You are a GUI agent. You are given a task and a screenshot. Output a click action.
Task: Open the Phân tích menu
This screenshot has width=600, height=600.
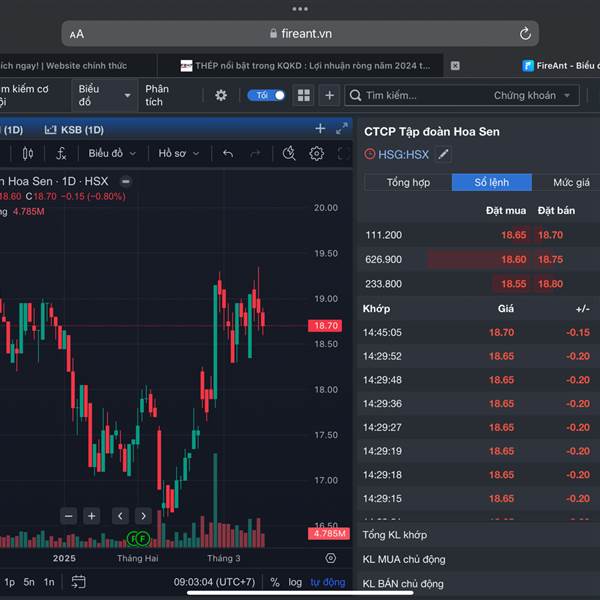click(x=157, y=95)
